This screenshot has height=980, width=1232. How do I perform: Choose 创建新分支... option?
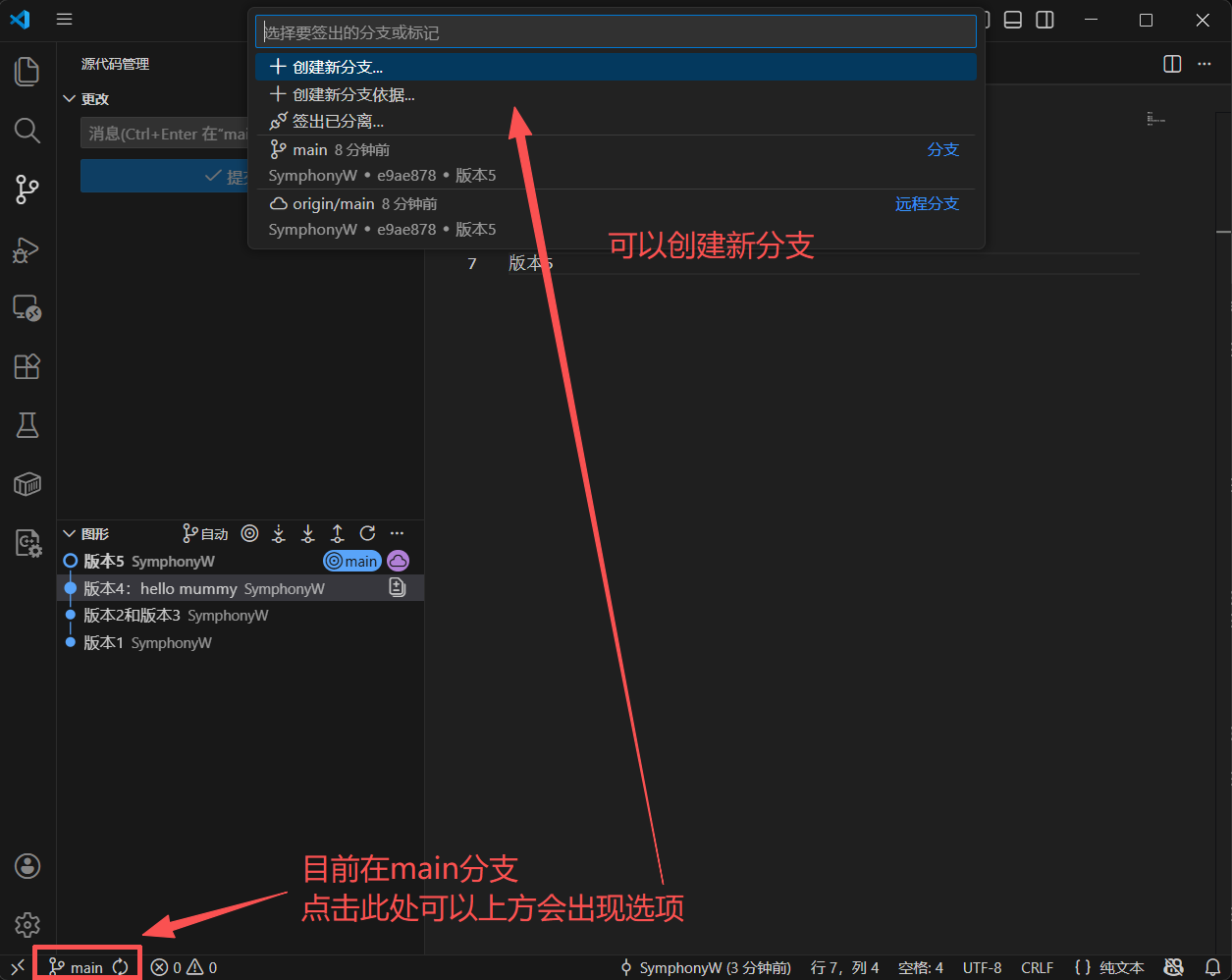coord(616,67)
